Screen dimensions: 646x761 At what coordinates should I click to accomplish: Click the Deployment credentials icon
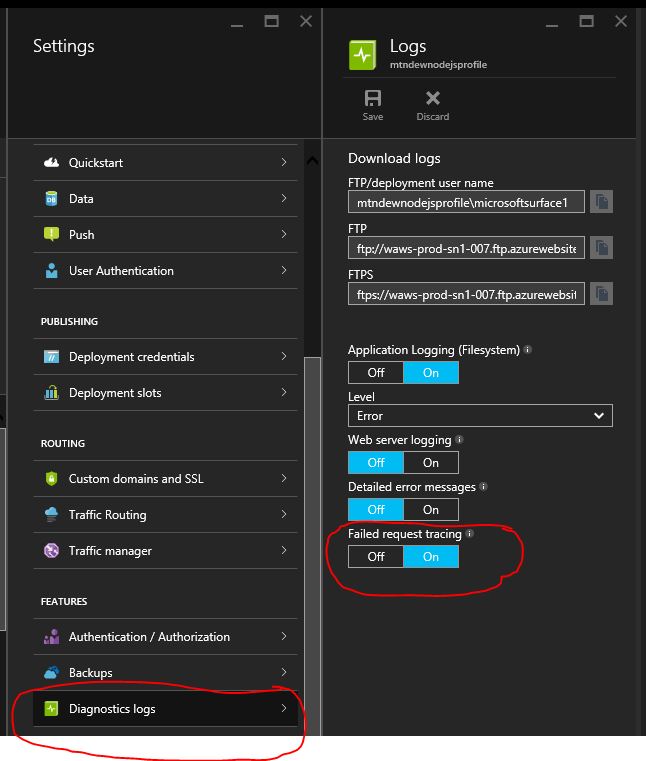(51, 357)
